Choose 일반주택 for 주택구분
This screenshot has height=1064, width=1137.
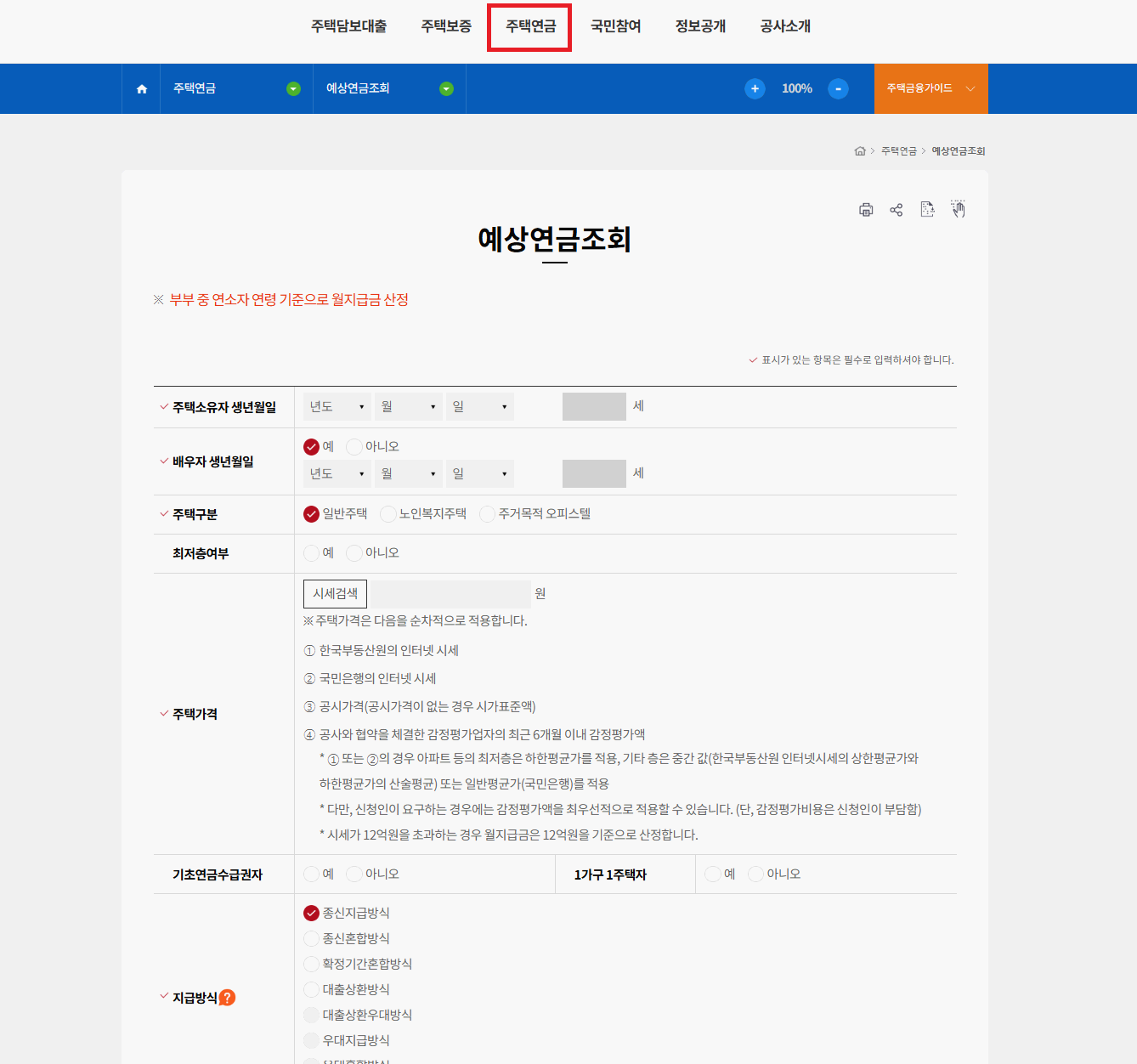(312, 514)
